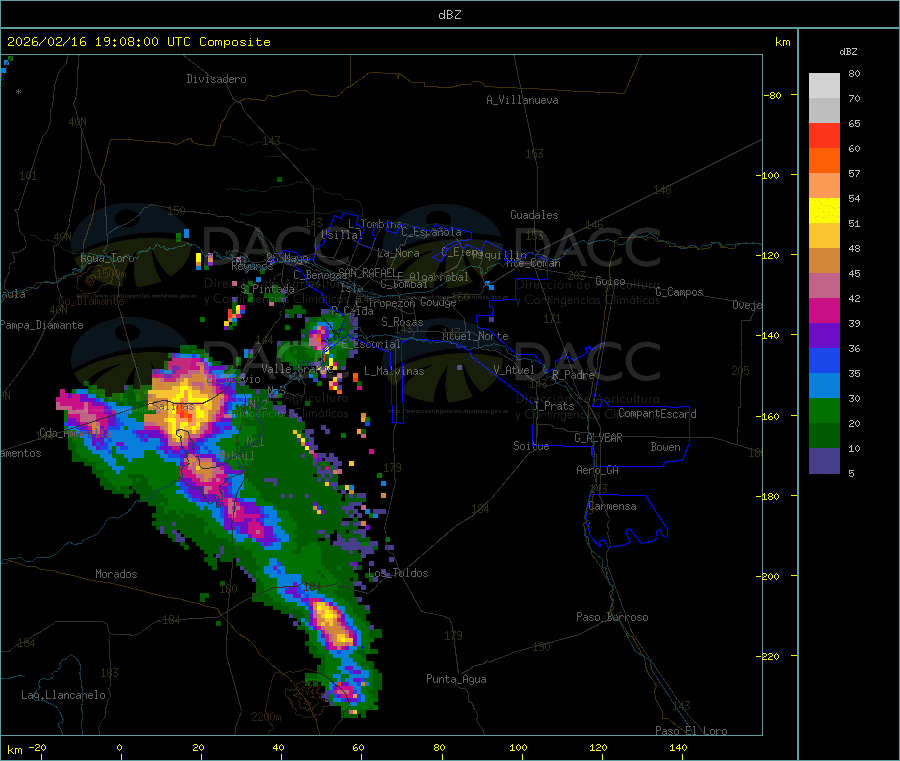Click the 'CompantEscand' label
The width and height of the screenshot is (900, 761).
pyautogui.click(x=657, y=414)
